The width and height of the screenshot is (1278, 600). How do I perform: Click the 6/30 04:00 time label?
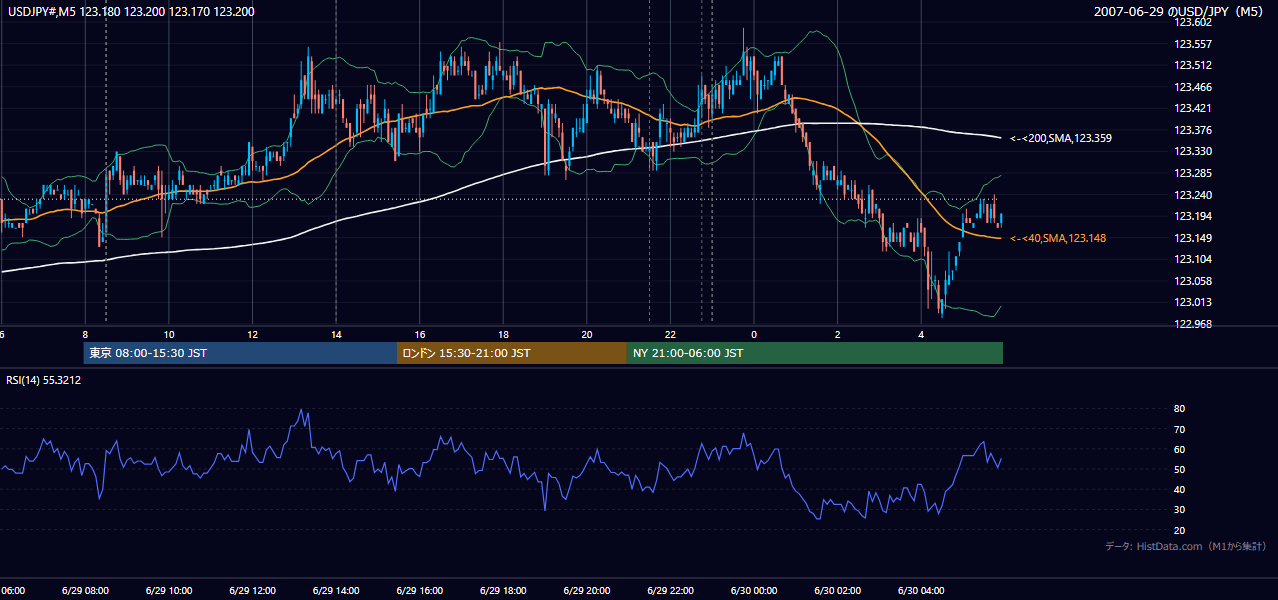click(x=920, y=590)
